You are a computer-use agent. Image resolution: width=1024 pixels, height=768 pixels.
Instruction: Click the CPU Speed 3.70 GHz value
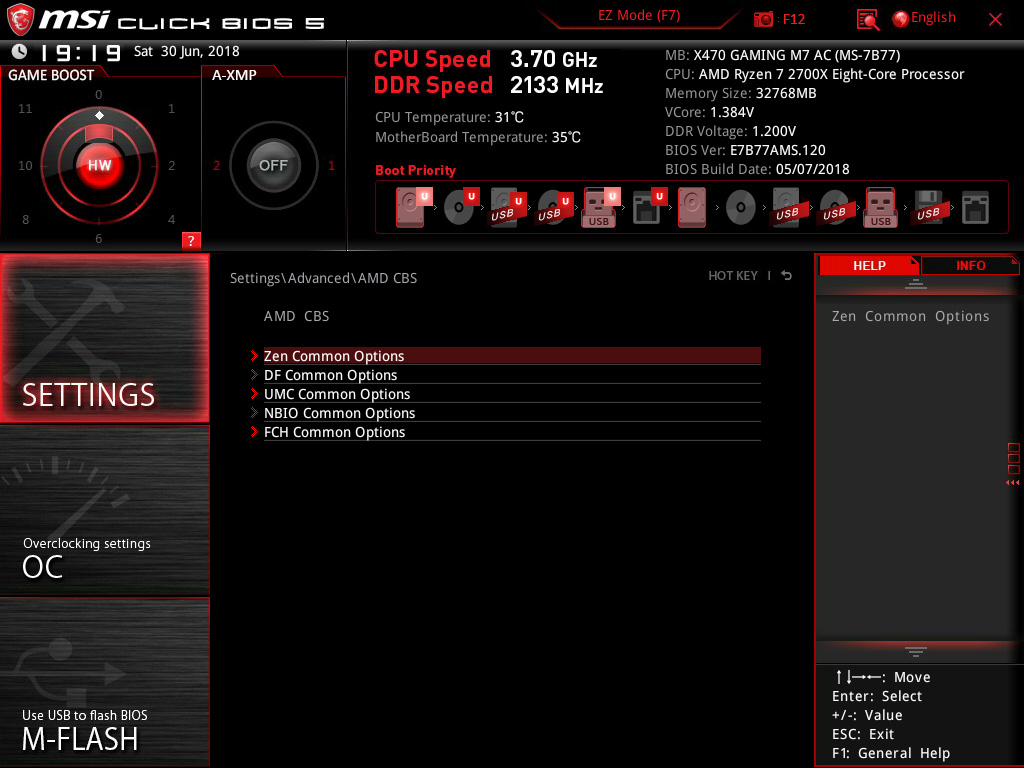click(553, 59)
